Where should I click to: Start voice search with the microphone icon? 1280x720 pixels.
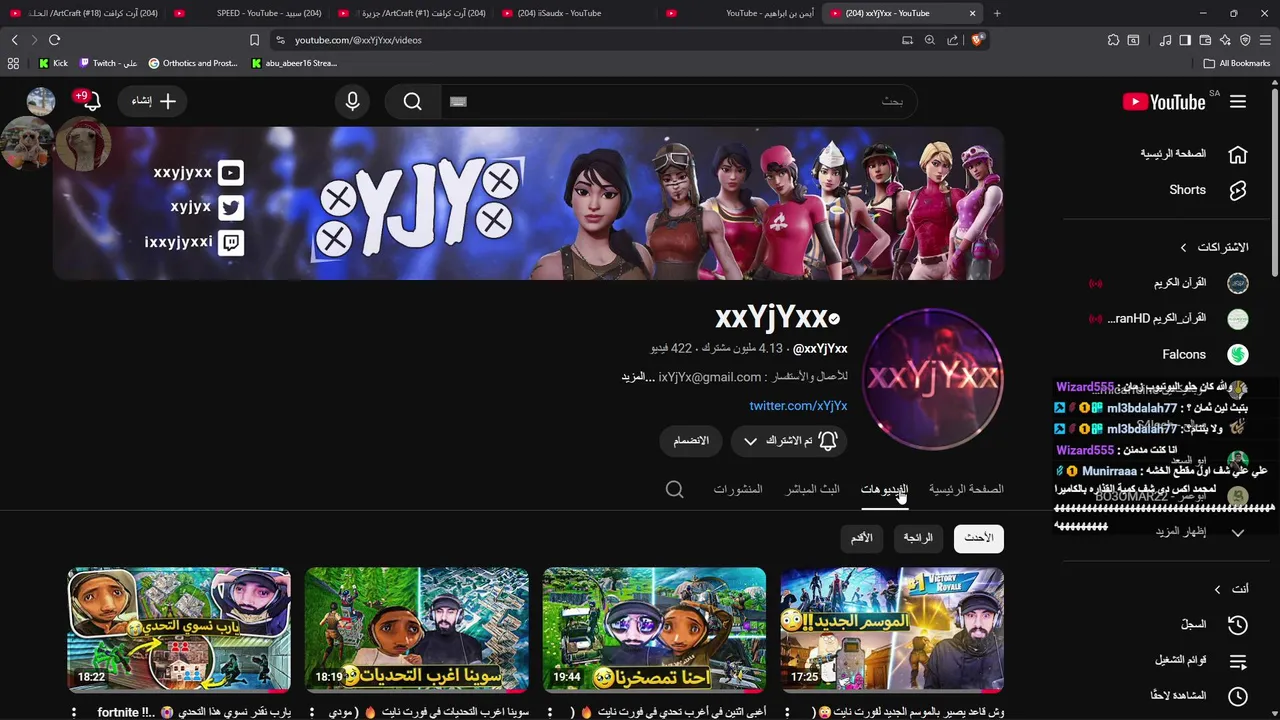352,101
